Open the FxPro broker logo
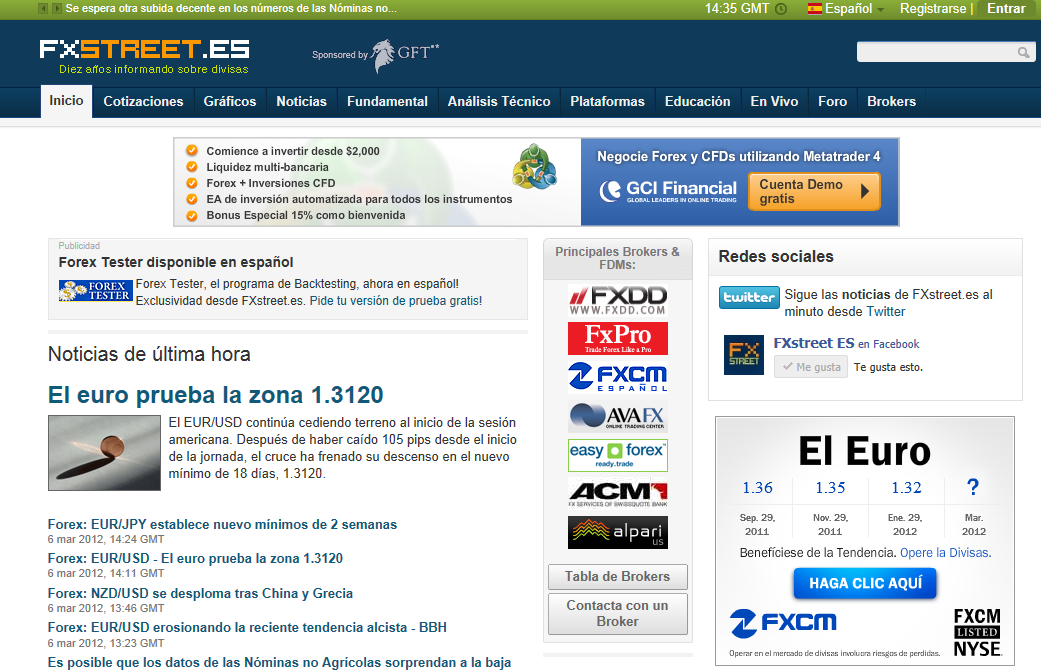 click(617, 338)
